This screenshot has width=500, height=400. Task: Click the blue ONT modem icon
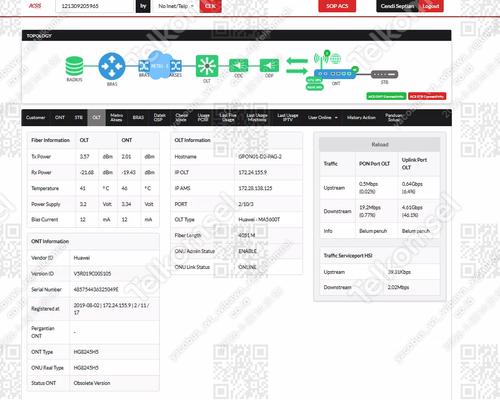tap(335, 74)
